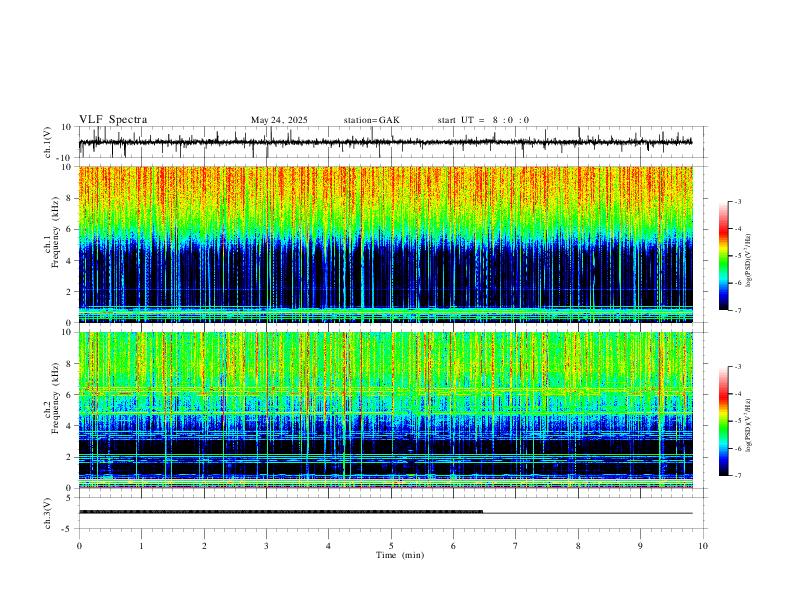The width and height of the screenshot is (792, 612).
Task: Click the ch.3 voltage trace line
Action: (385, 512)
